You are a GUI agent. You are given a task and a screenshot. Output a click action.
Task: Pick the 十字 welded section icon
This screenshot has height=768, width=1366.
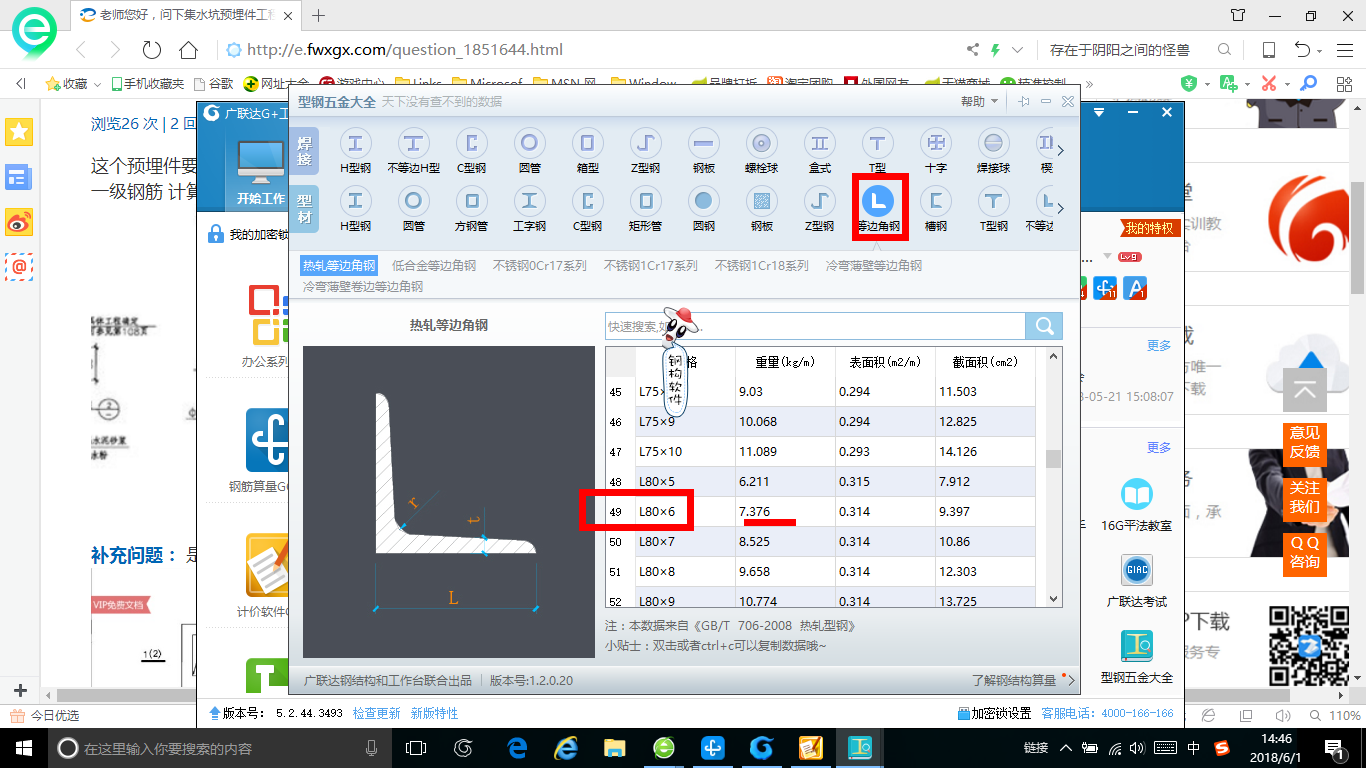coord(936,151)
